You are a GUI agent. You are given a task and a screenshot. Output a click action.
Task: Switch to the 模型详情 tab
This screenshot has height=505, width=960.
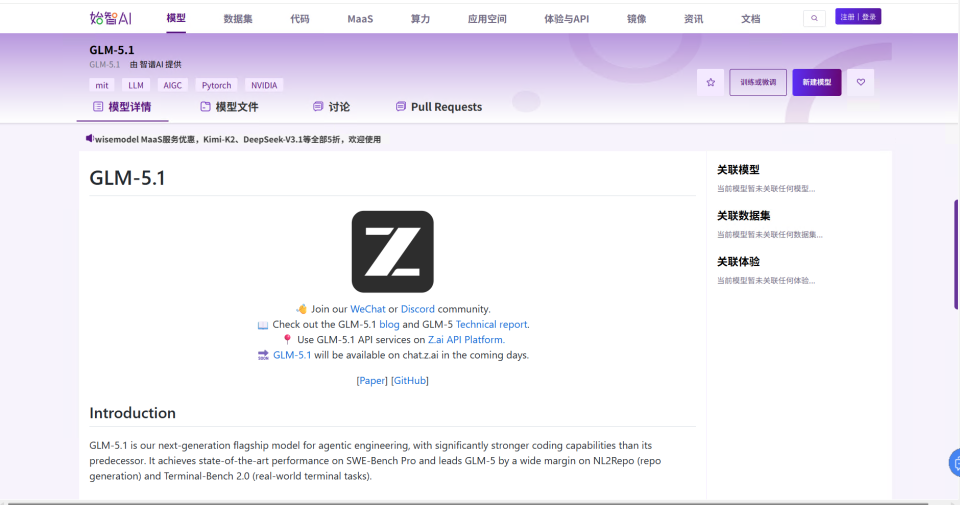122,107
